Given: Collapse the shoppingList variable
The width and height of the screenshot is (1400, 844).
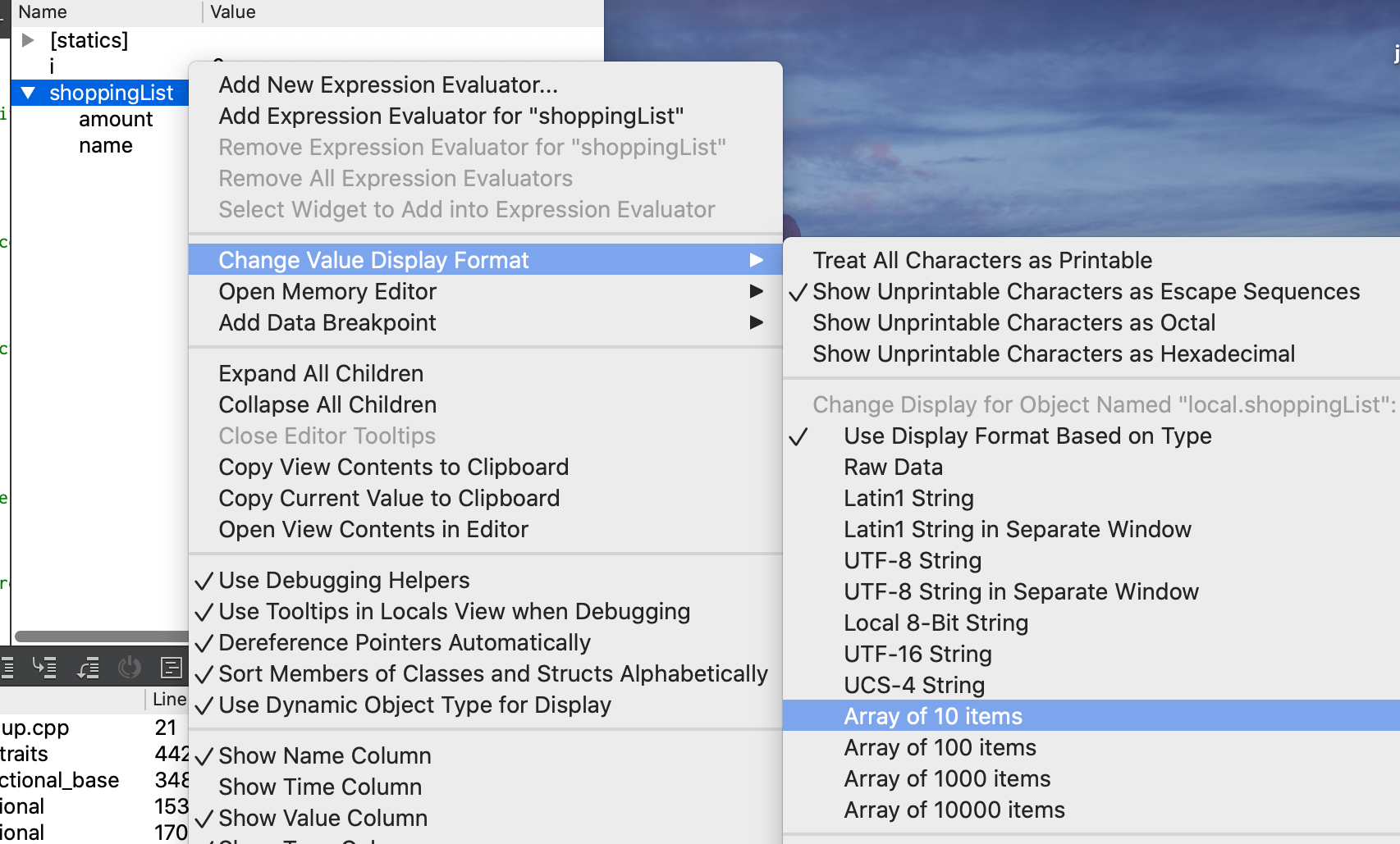Looking at the screenshot, I should click(x=29, y=93).
